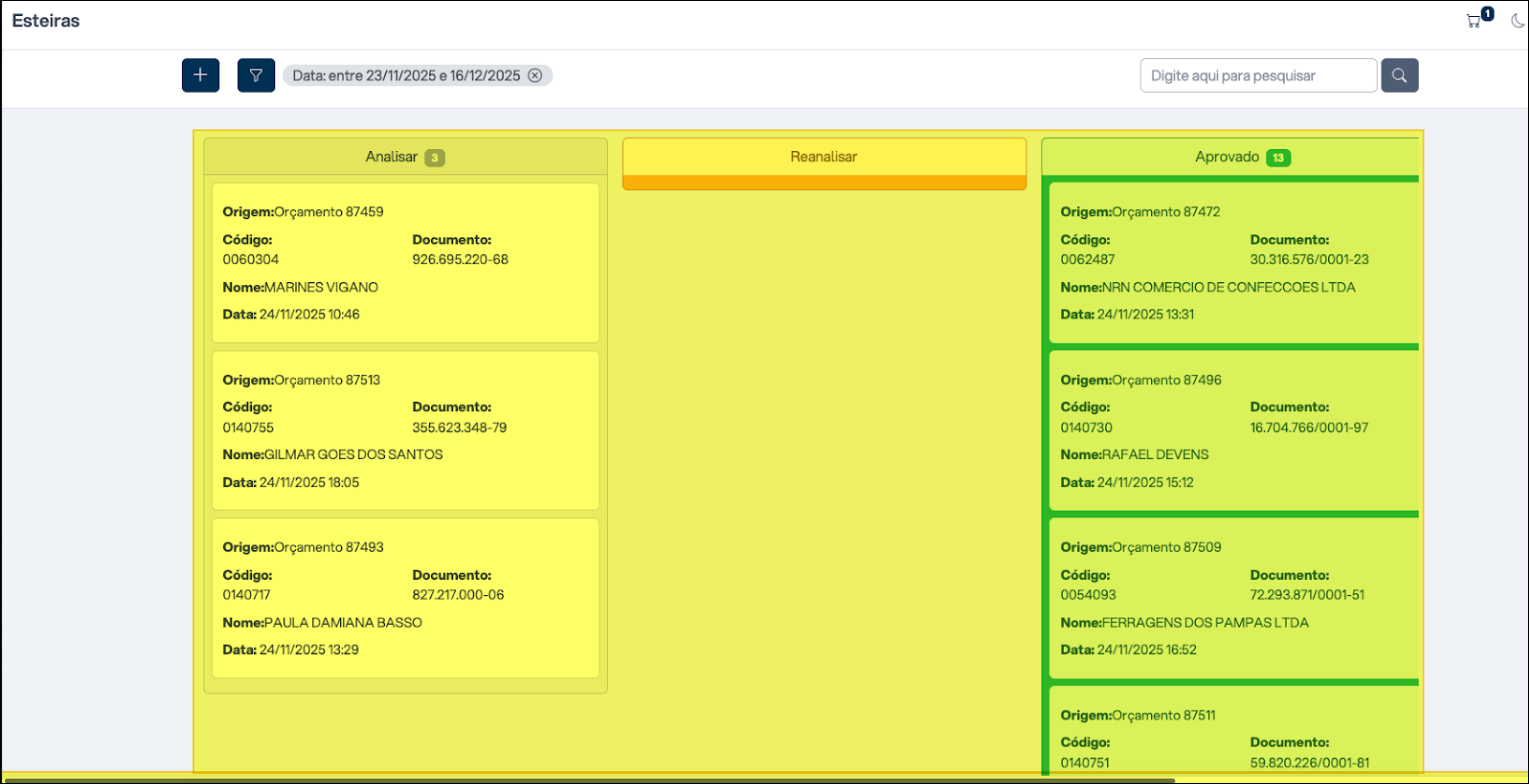This screenshot has height=784, width=1529.
Task: Click the Aprovado count badge 13
Action: pos(1278,157)
